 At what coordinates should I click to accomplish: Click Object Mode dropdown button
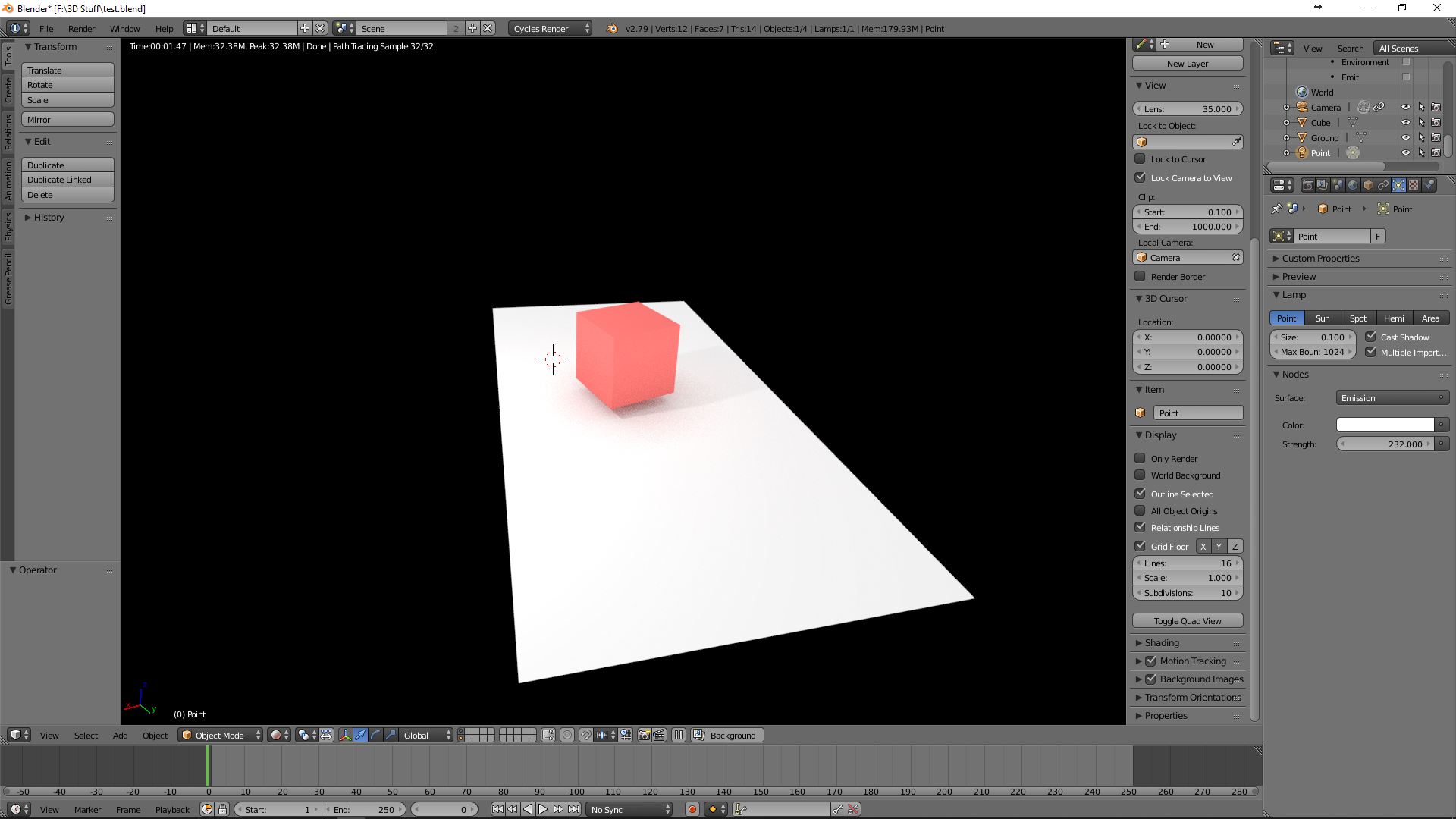219,735
